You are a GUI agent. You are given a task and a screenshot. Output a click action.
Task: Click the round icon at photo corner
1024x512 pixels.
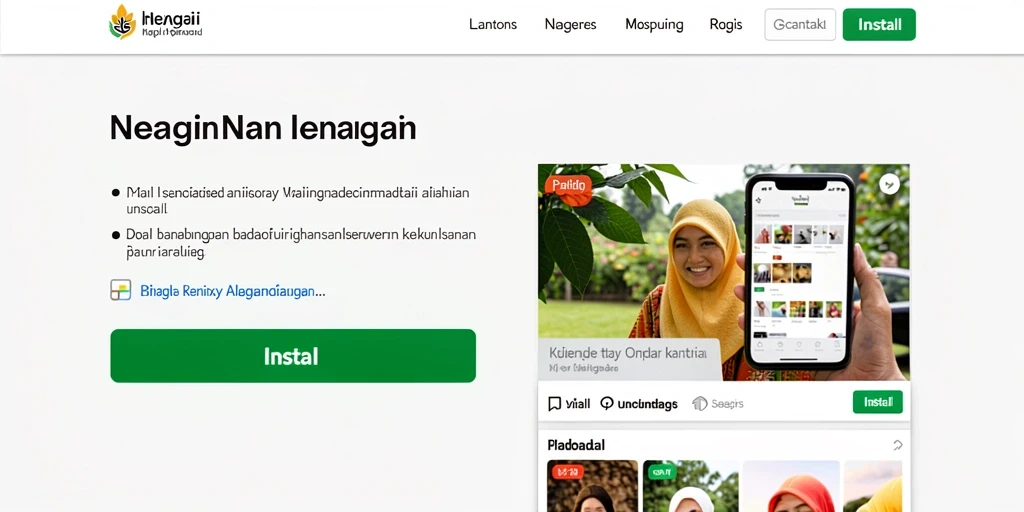tap(889, 184)
